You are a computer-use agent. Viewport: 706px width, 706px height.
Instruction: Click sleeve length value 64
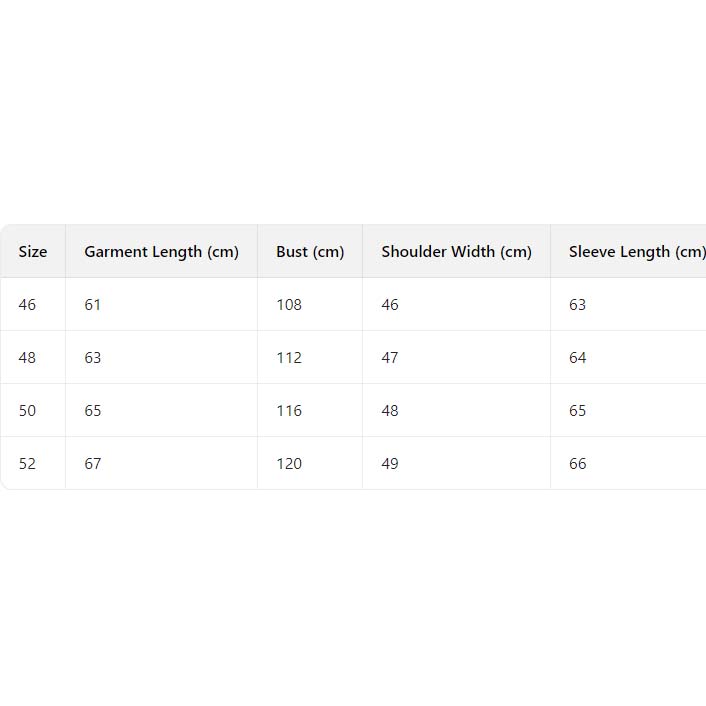tap(578, 358)
